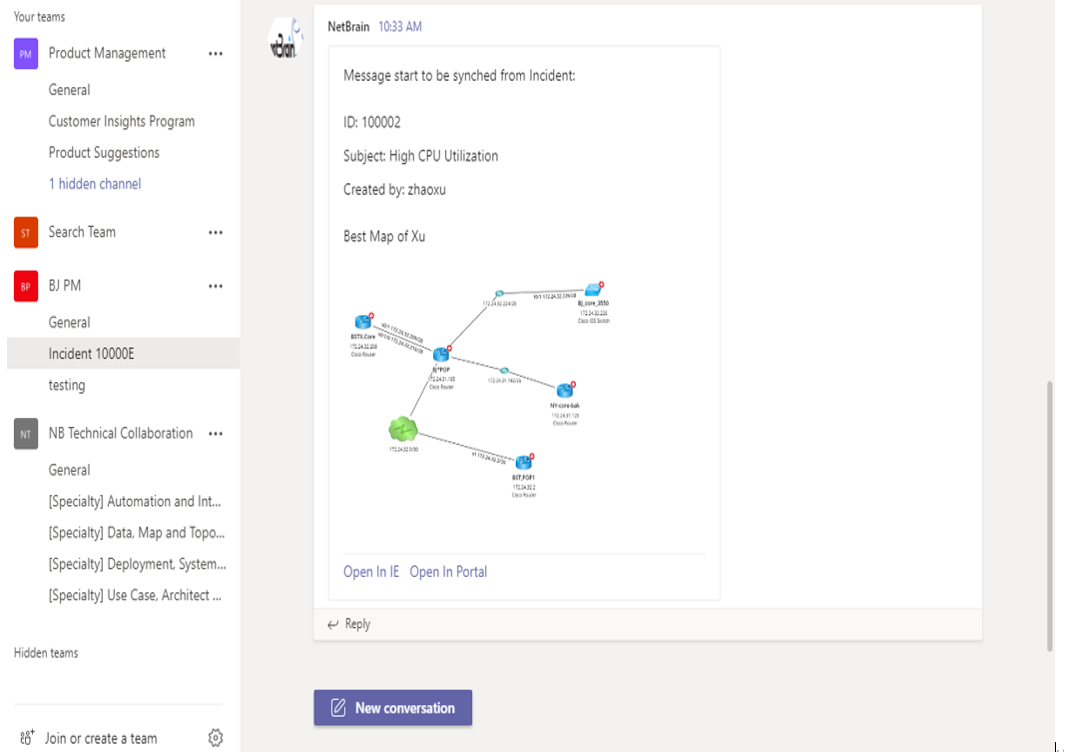This screenshot has width=1067, height=752.
Task: Click the Product Management team avatar icon
Action: coord(26,54)
